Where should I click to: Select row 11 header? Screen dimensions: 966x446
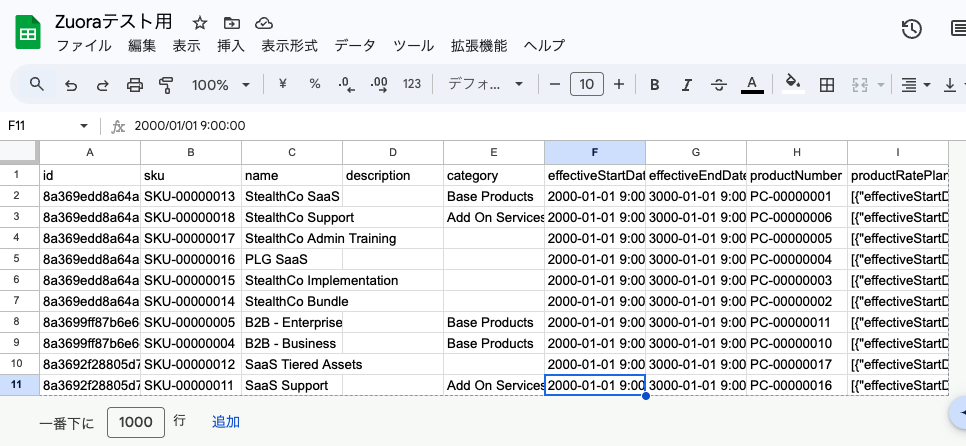point(20,385)
